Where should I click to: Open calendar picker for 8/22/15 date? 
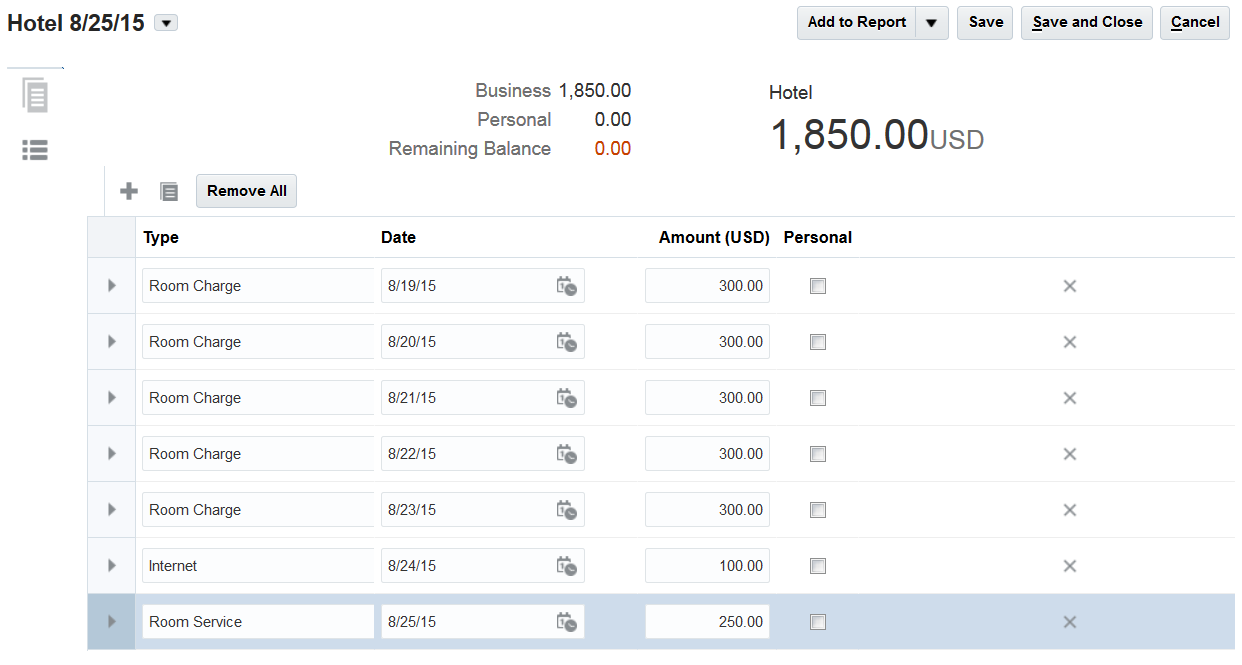tap(567, 454)
